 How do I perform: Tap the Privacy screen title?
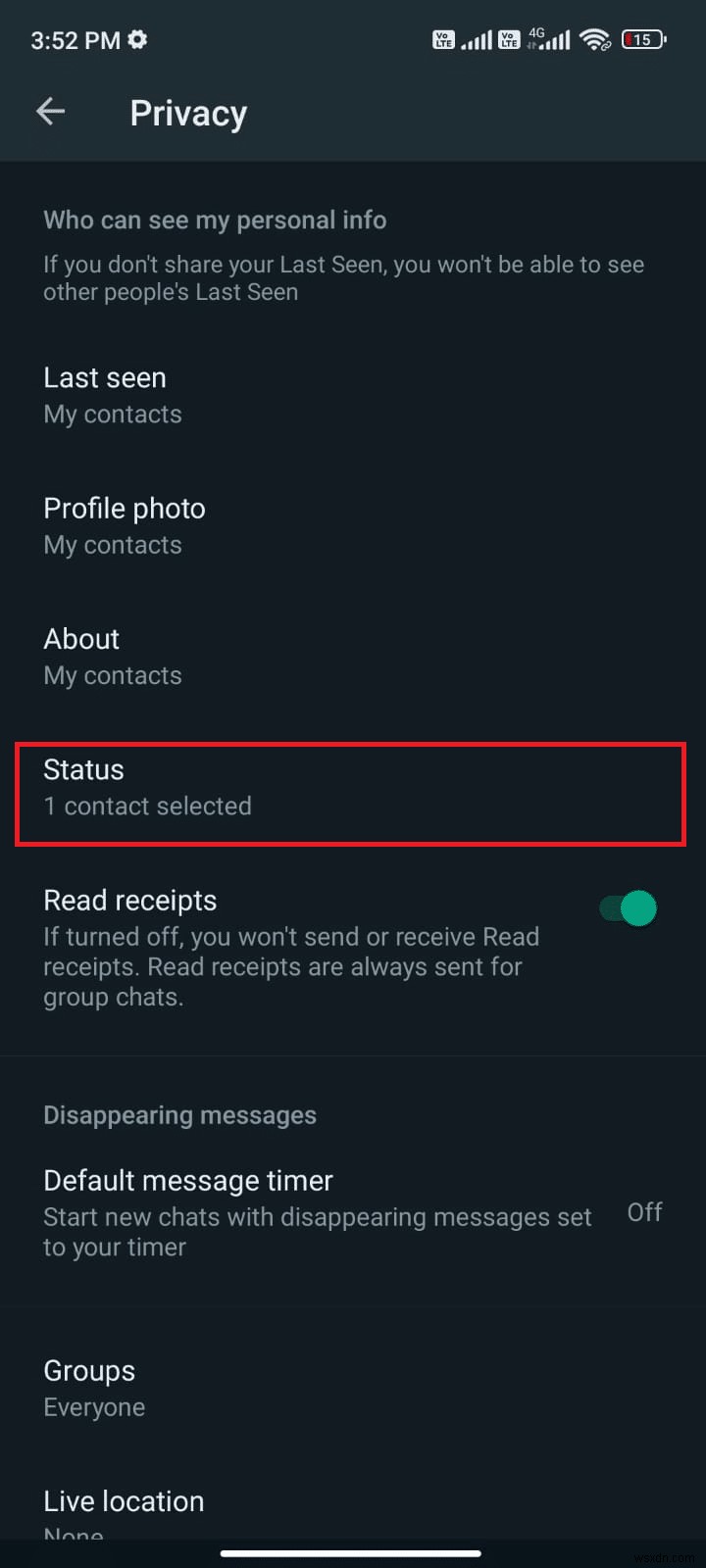187,113
